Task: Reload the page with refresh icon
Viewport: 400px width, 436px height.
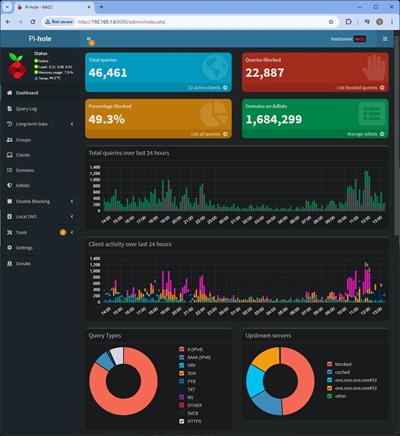Action: [33, 22]
